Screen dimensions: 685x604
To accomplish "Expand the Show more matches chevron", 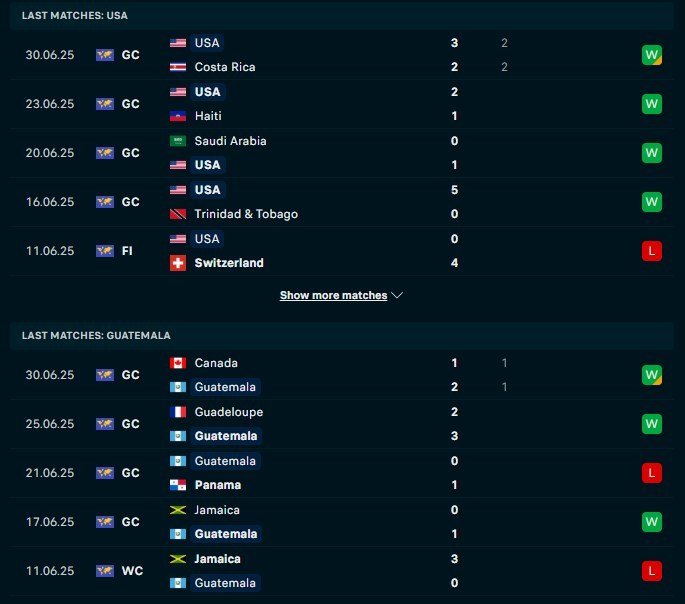I will (397, 296).
